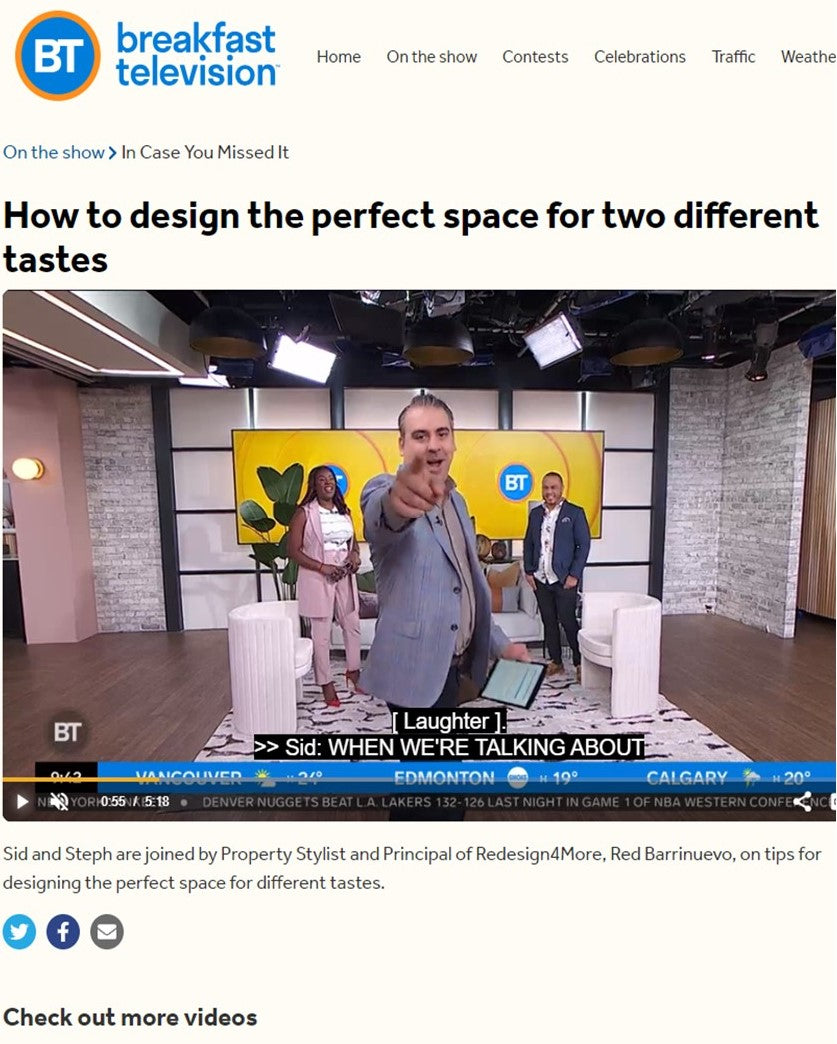This screenshot has height=1044, width=837.
Task: Go to the Contests page
Action: [535, 57]
